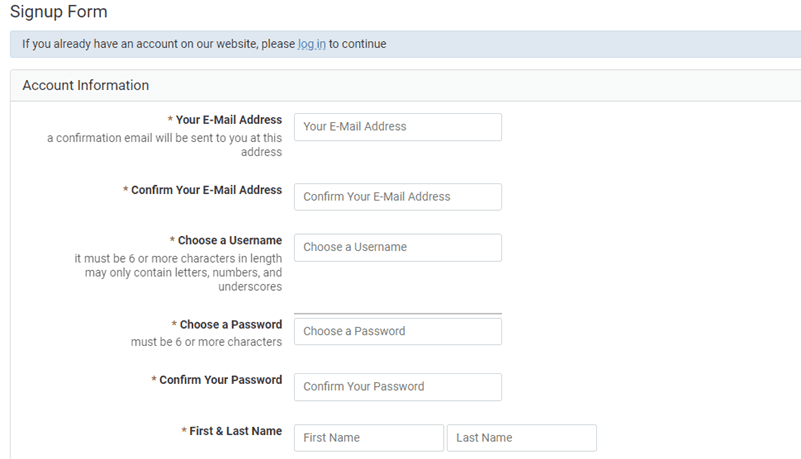Viewport: 801px width, 459px height.
Task: Click the bold "Confirm Your E-Mail Address" label
Action: point(206,190)
